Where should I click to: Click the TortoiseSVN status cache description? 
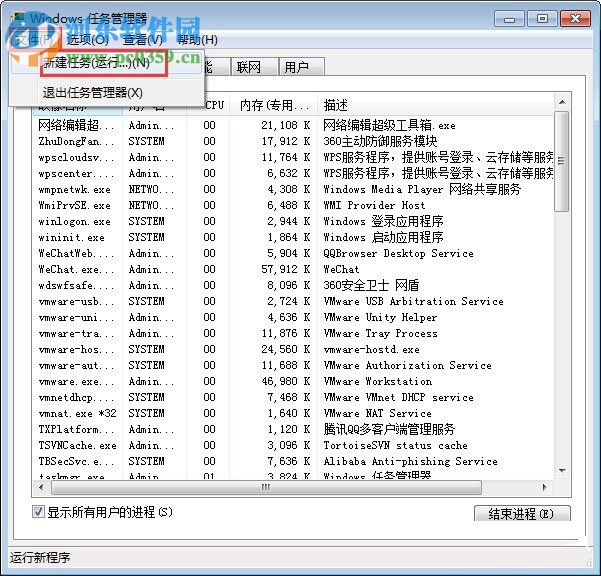click(x=395, y=445)
